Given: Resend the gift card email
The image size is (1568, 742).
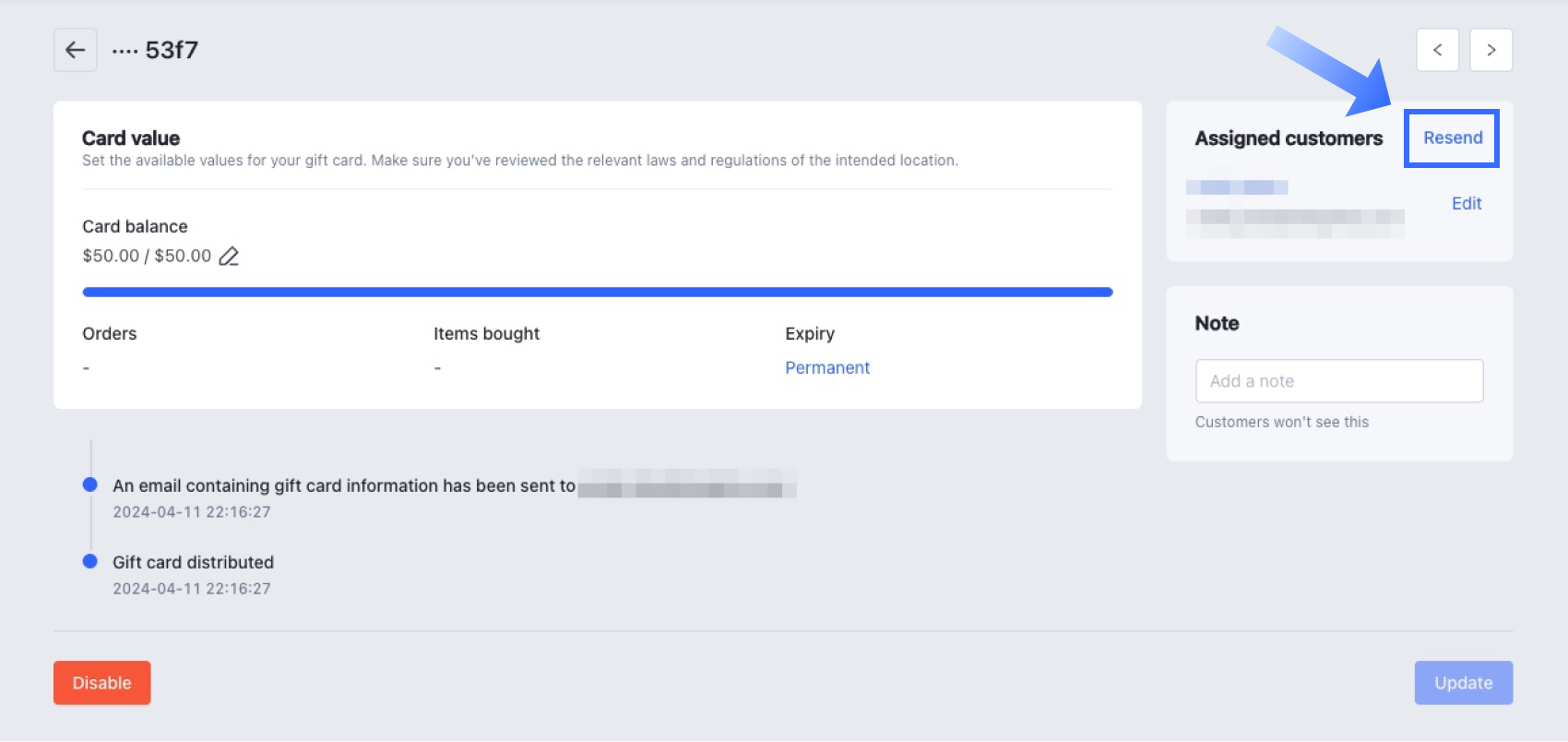Looking at the screenshot, I should tap(1453, 138).
